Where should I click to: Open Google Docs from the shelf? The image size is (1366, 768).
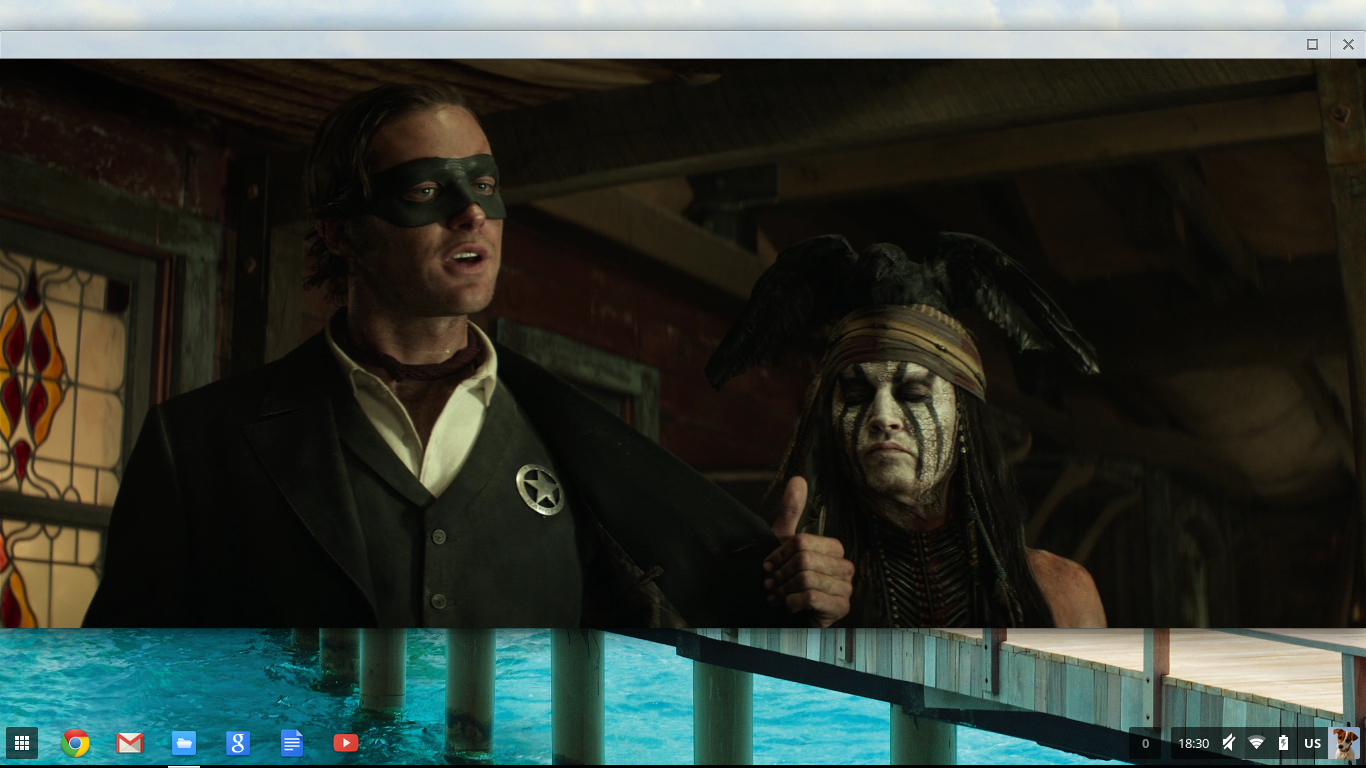coord(292,743)
